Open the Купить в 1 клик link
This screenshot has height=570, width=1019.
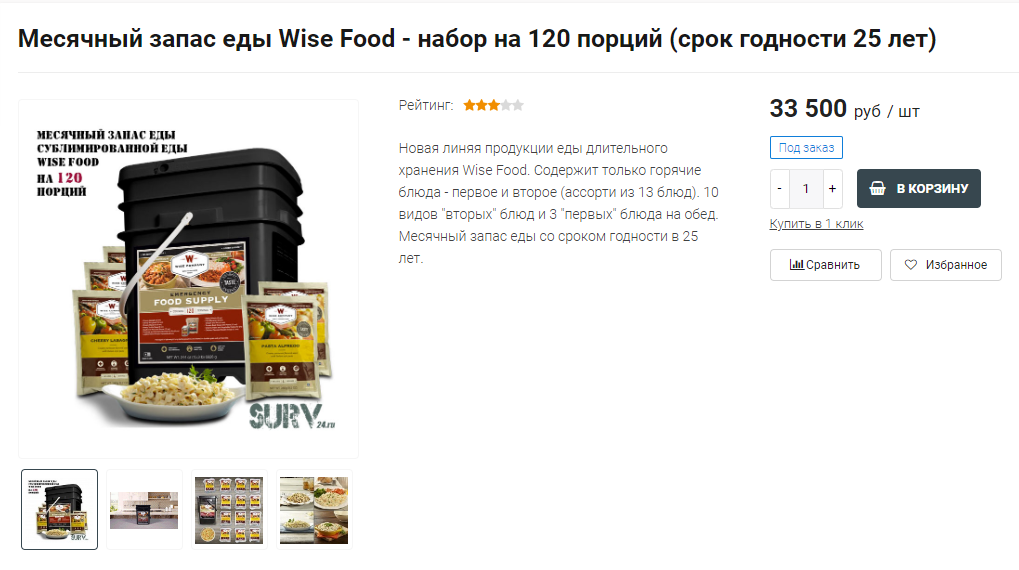816,224
